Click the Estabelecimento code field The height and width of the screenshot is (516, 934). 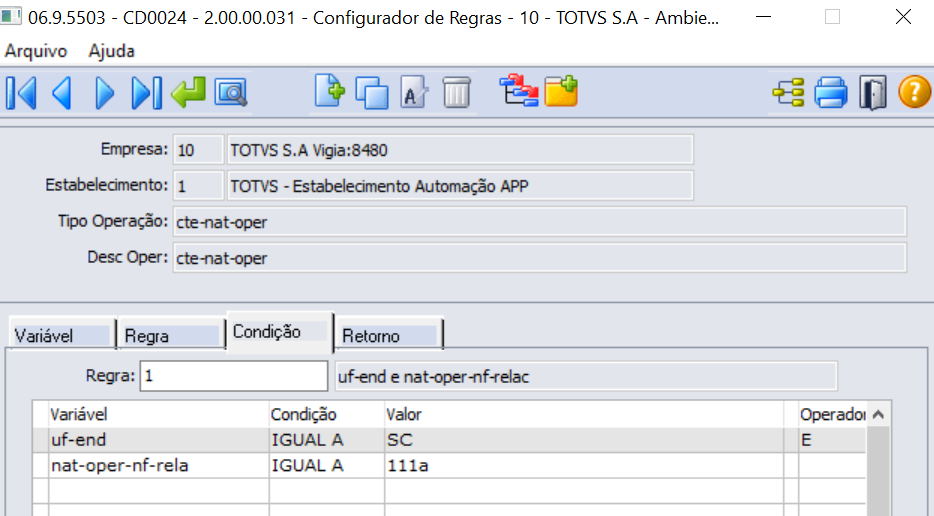tap(198, 186)
